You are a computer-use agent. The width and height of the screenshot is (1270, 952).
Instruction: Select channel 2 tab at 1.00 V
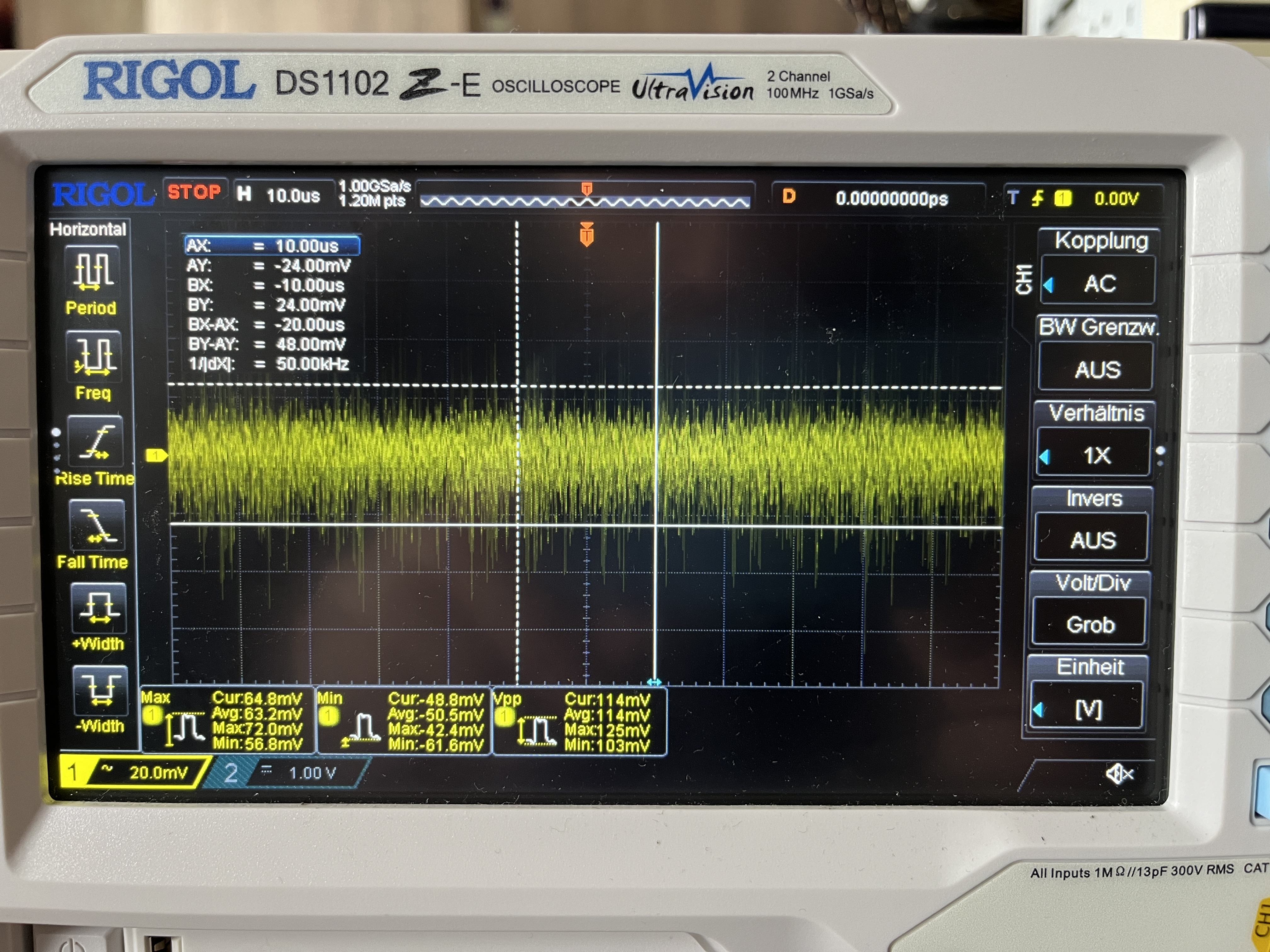[293, 773]
